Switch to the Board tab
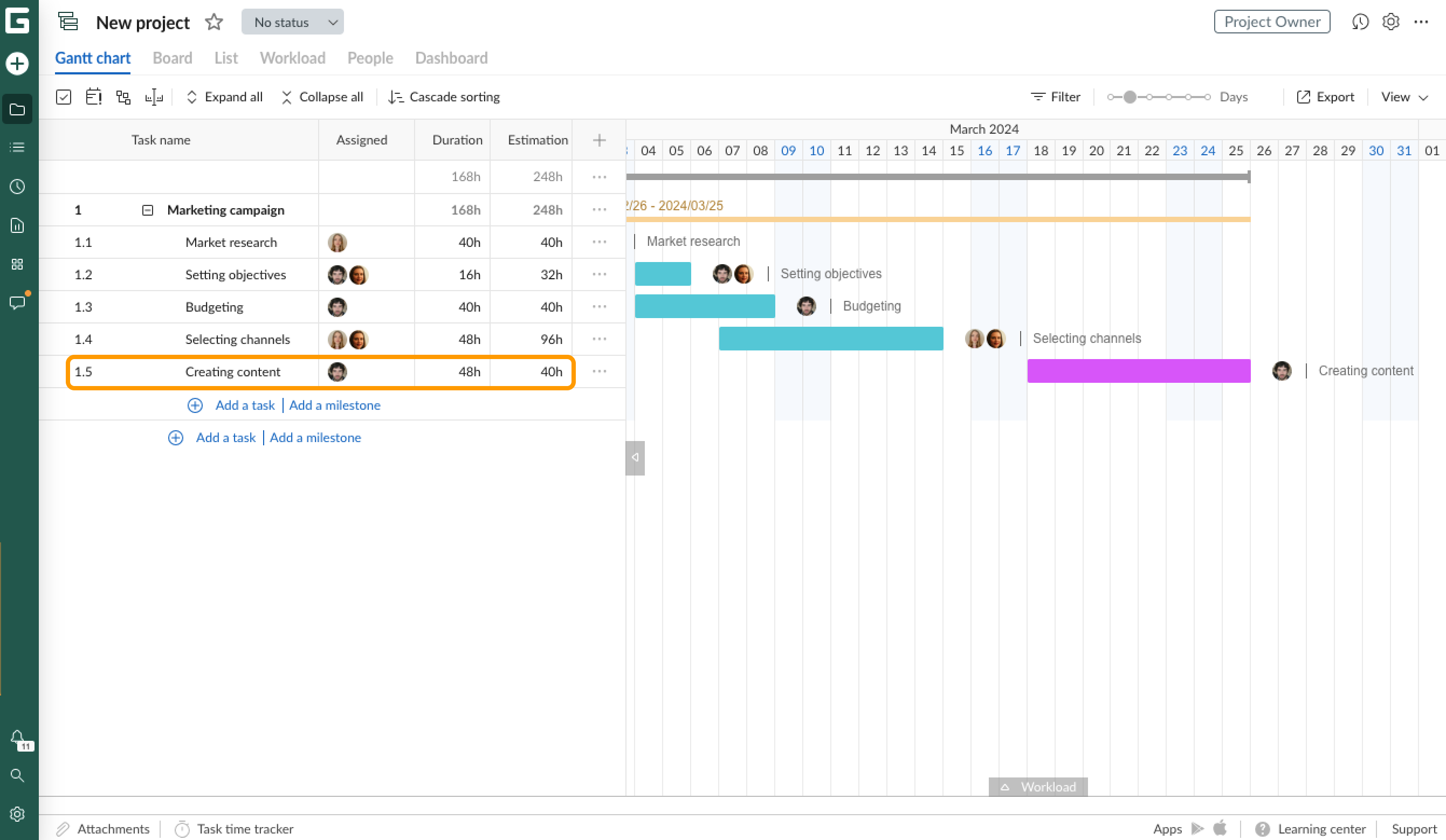Screen dimensions: 1446x840 172,58
